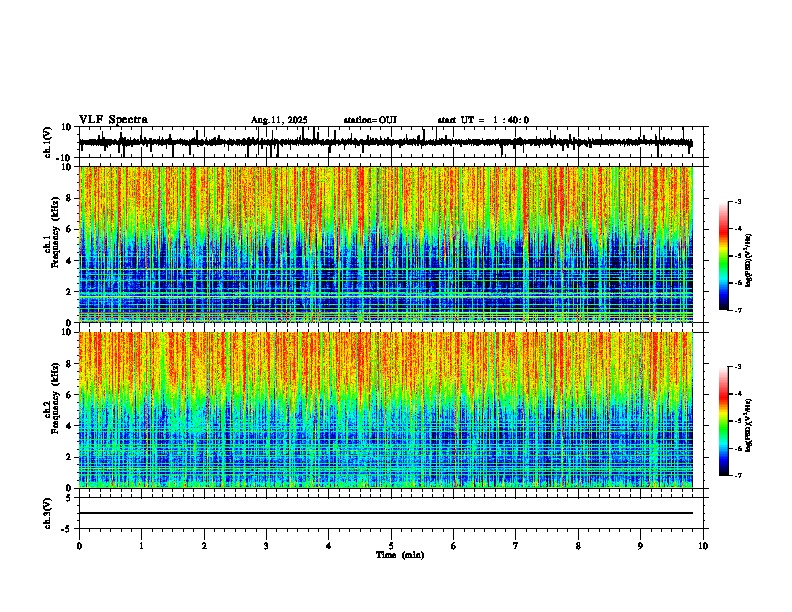Click the ch.1 voltage waveform trace panel
The width and height of the screenshot is (792, 612).
click(x=391, y=142)
